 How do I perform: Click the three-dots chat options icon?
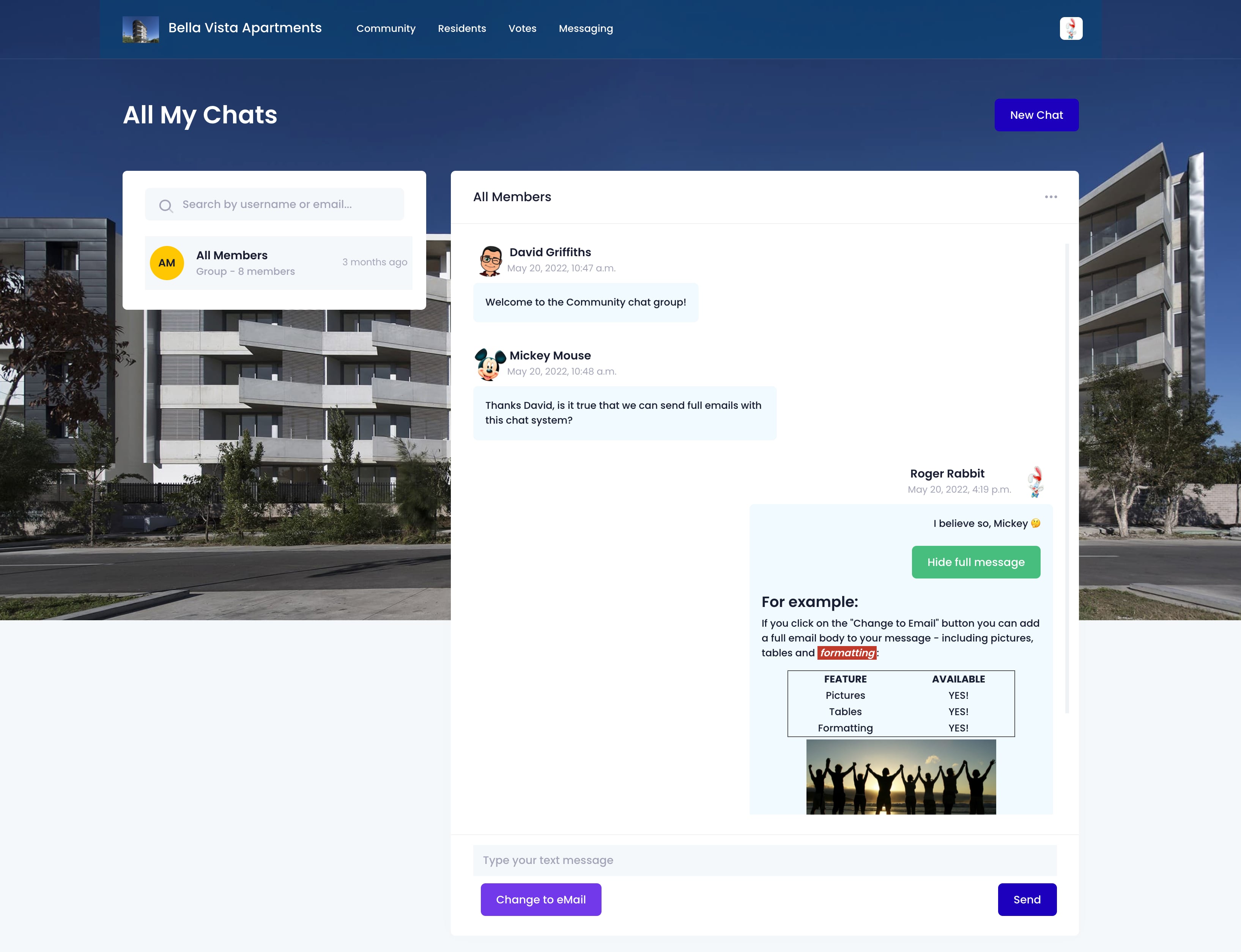click(1051, 197)
